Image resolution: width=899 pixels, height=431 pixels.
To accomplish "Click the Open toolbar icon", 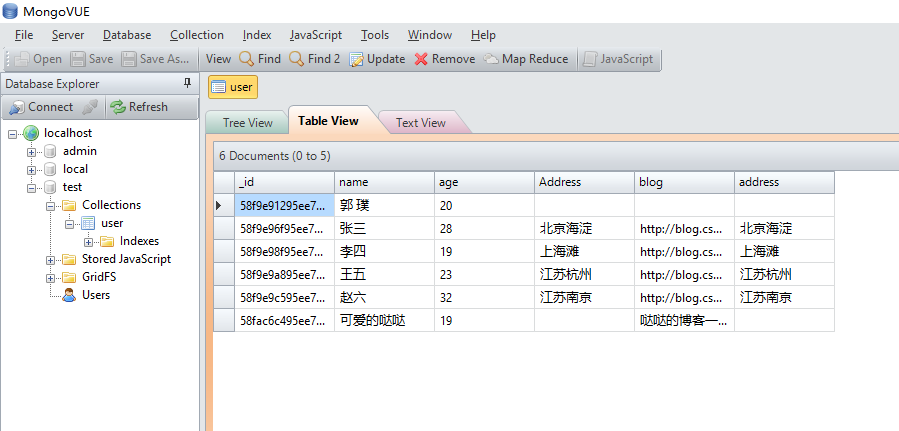I will coord(22,59).
